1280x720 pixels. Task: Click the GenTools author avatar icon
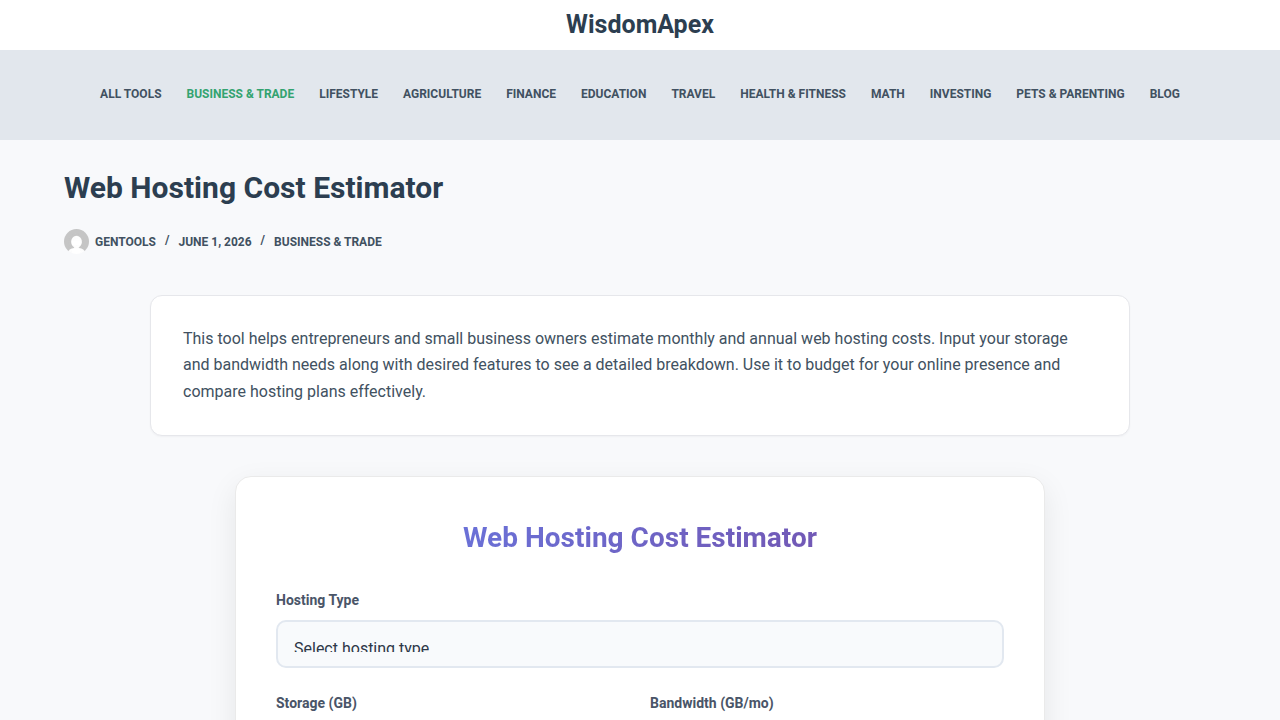pos(76,241)
